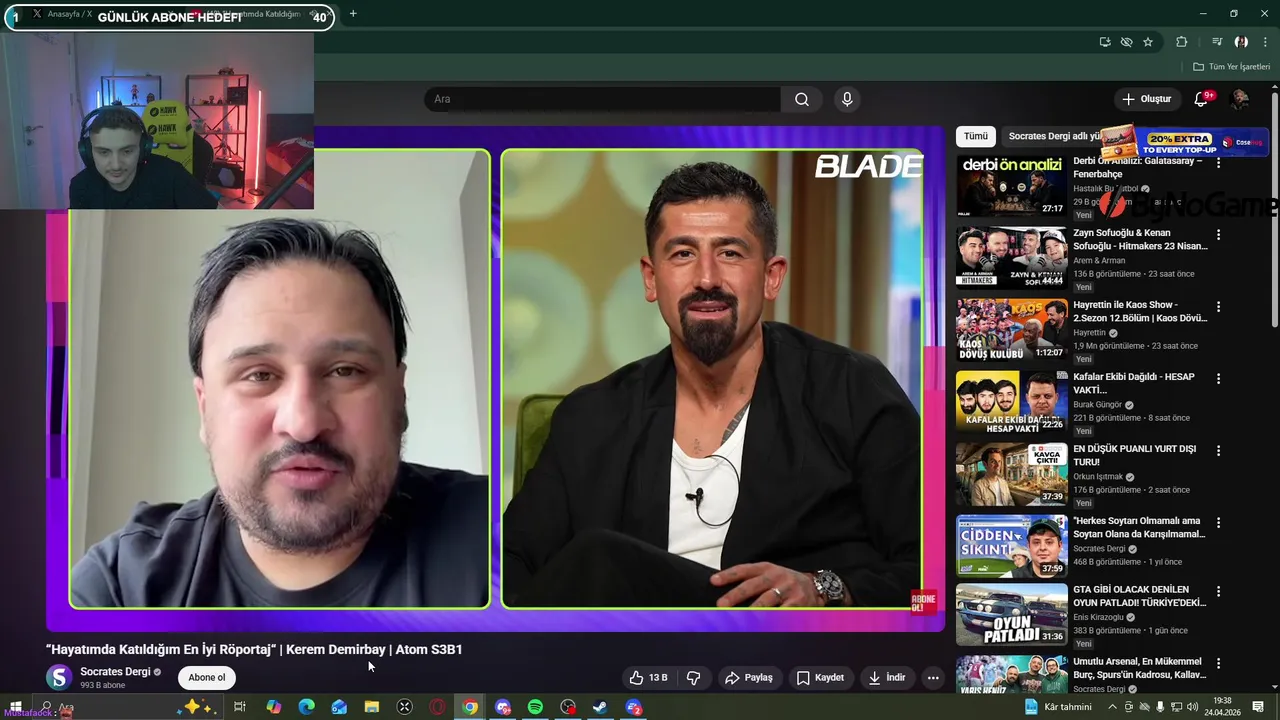The height and width of the screenshot is (720, 1280).
Task: Click the İndir download button
Action: coord(886,678)
